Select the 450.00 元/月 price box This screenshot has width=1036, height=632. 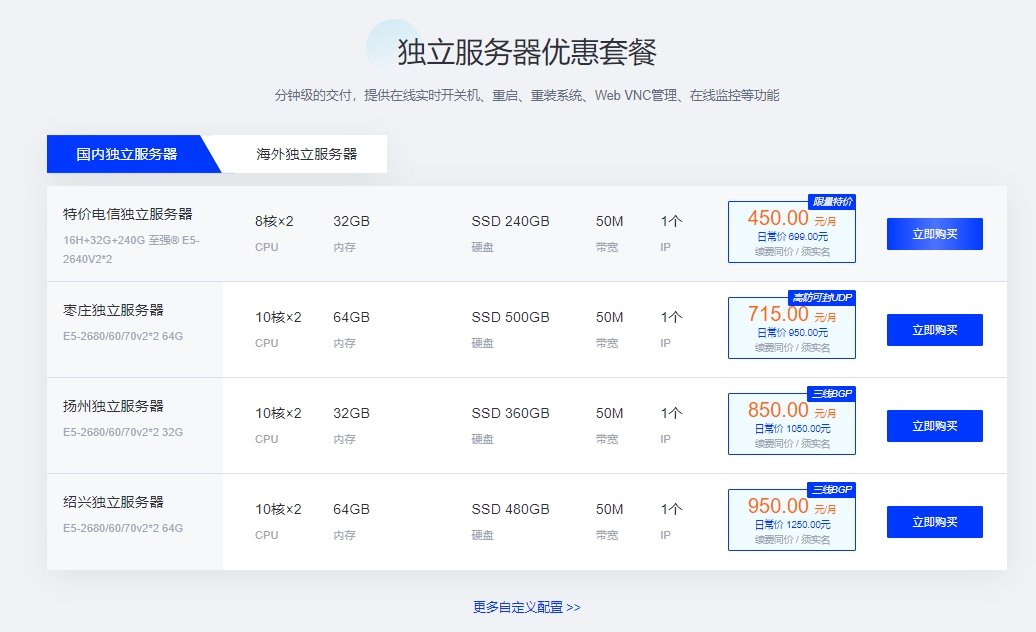pos(791,233)
